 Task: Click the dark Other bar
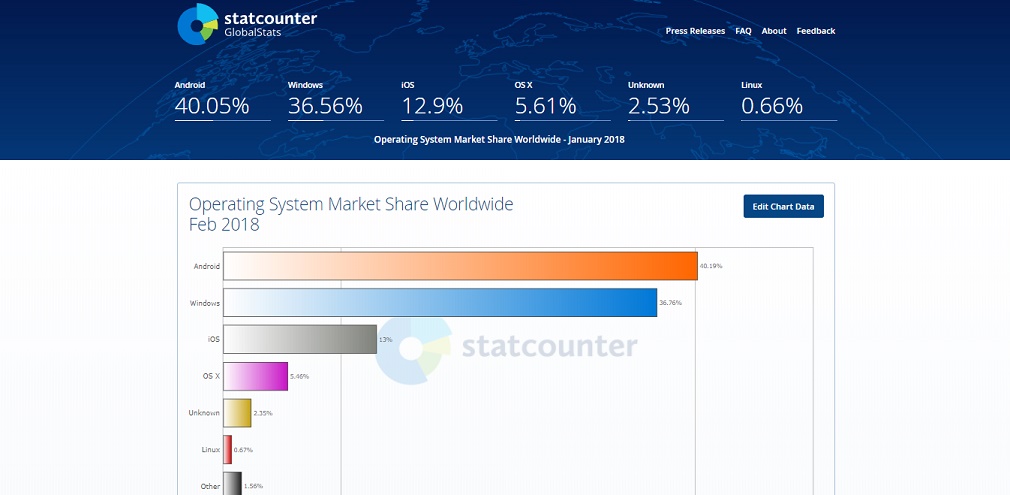pos(233,485)
